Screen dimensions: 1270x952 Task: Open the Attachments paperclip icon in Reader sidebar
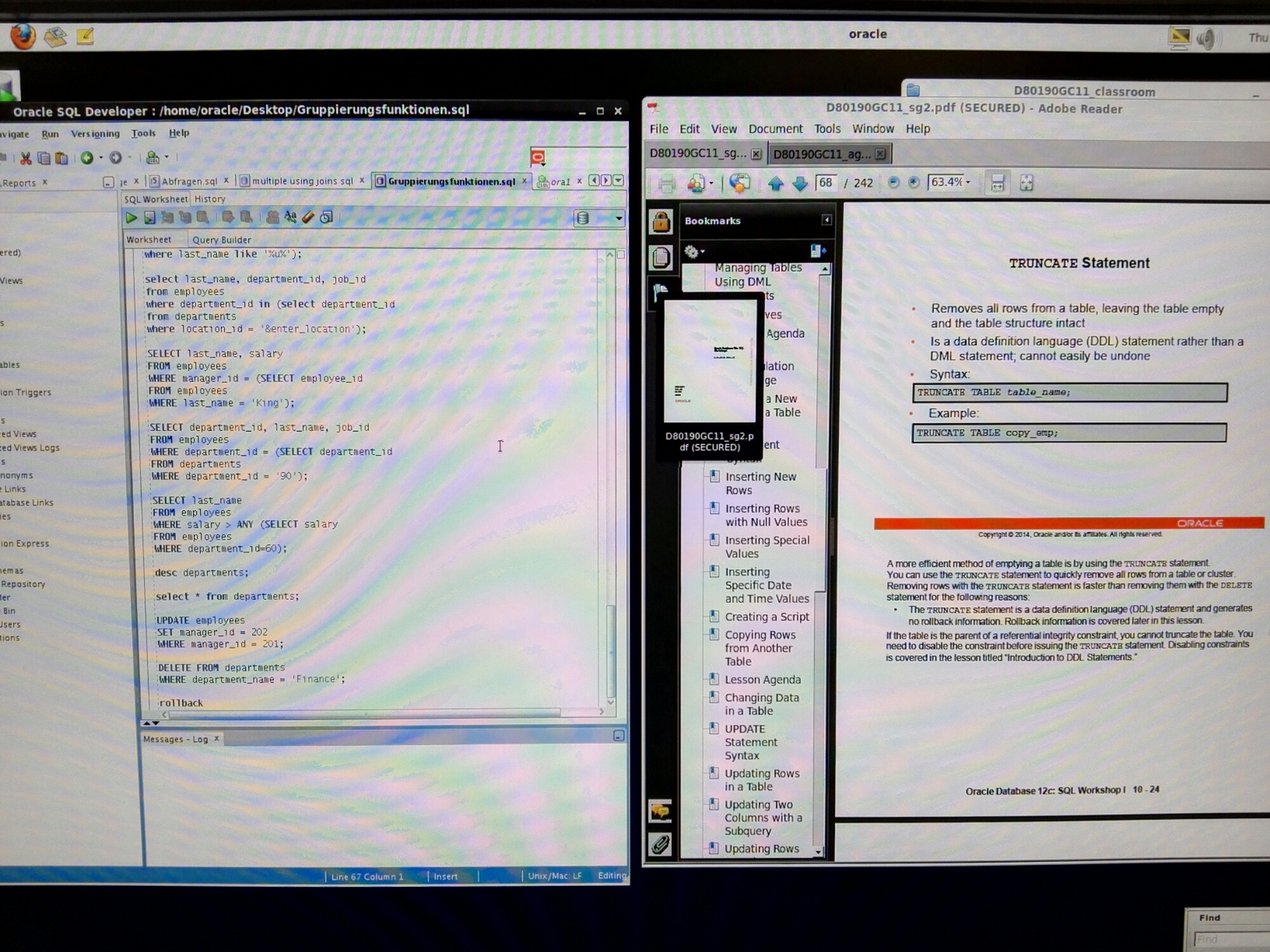[x=660, y=845]
